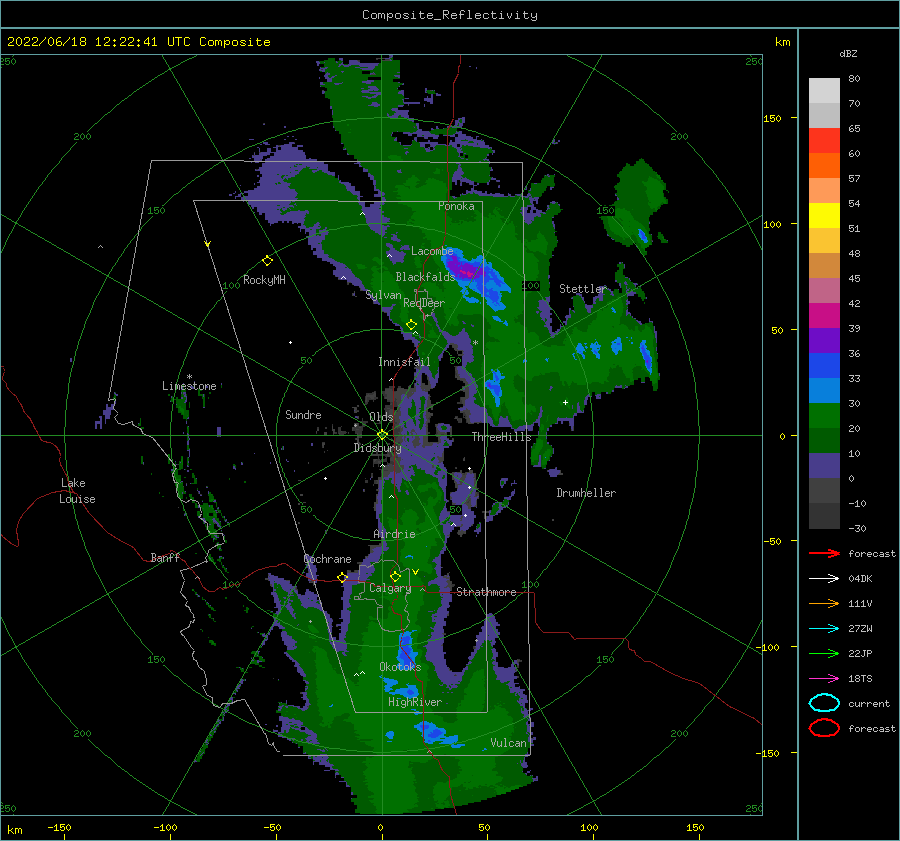The image size is (900, 841).
Task: Click the red forecast ellipse icon
Action: [824, 728]
